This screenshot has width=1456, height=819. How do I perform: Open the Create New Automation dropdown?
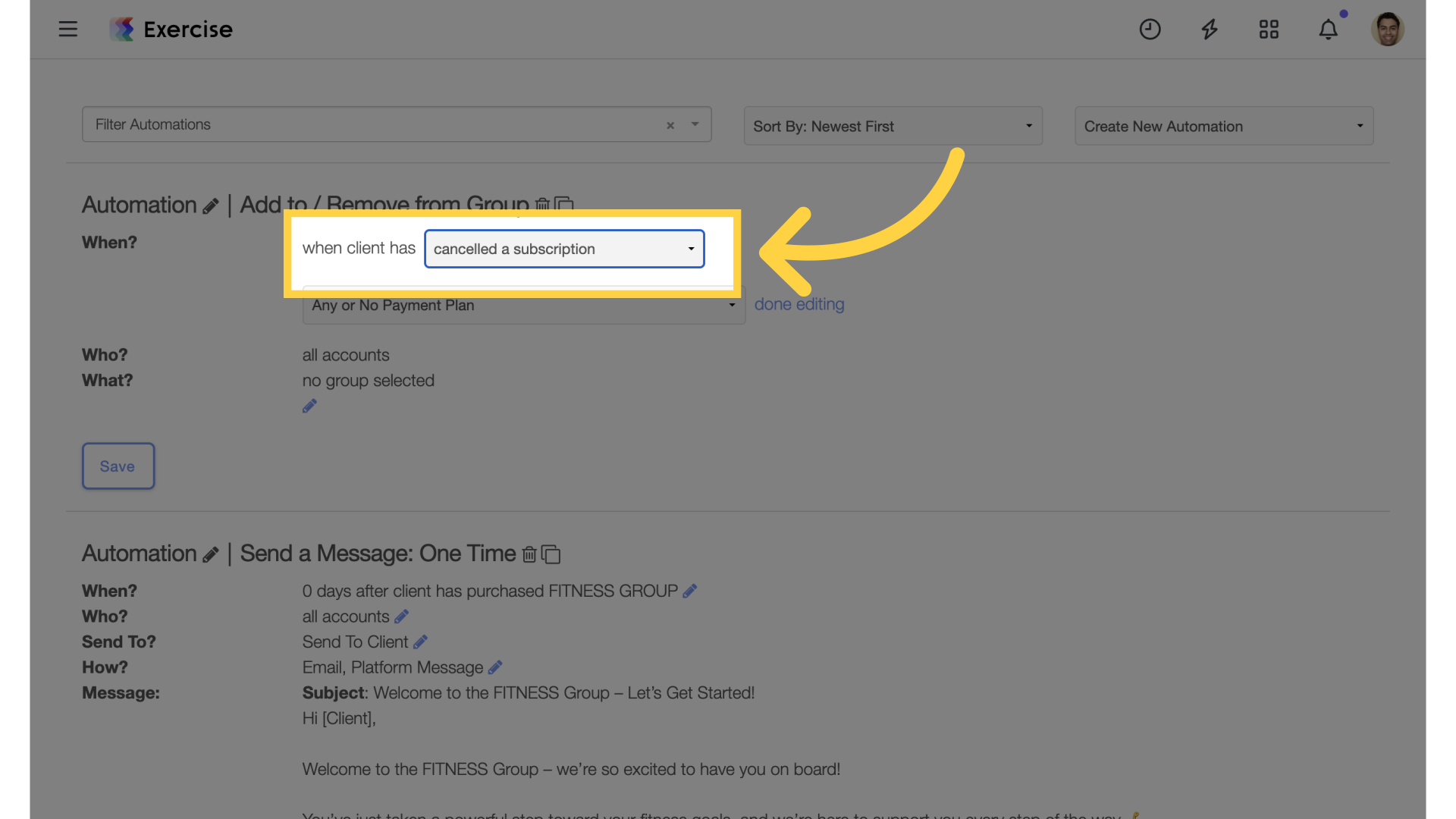point(1224,126)
